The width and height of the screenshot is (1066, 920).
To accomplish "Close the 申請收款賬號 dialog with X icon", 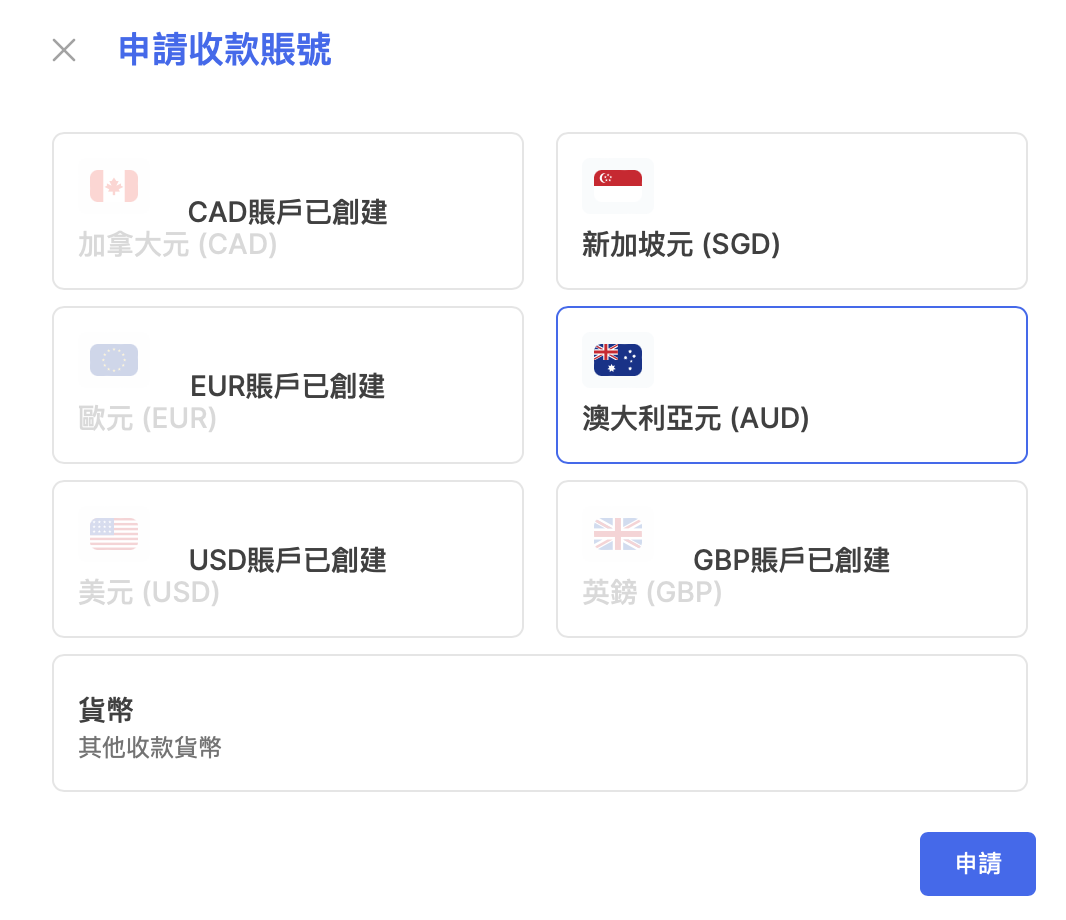I will (64, 50).
